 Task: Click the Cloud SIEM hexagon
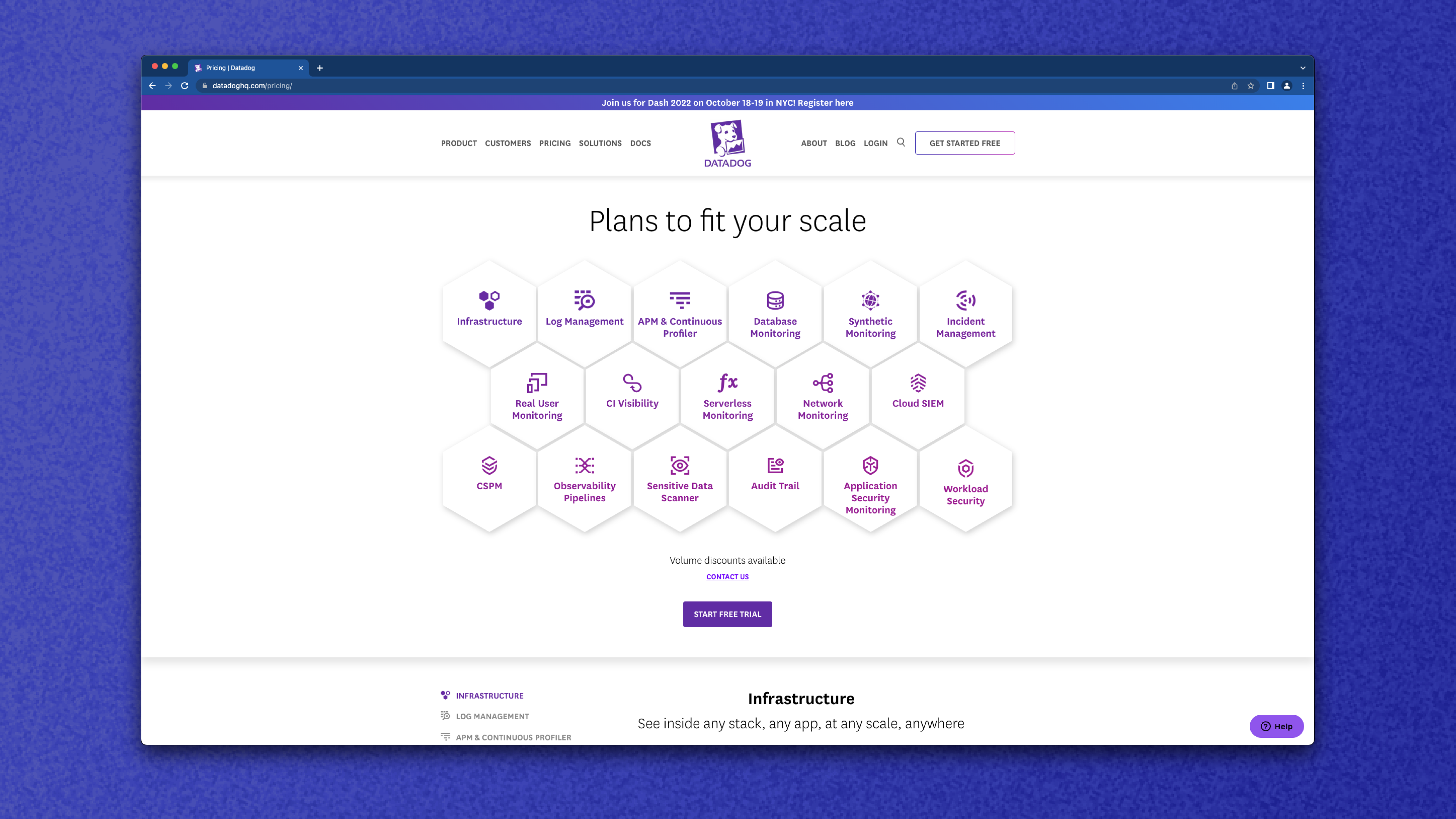[x=917, y=383]
